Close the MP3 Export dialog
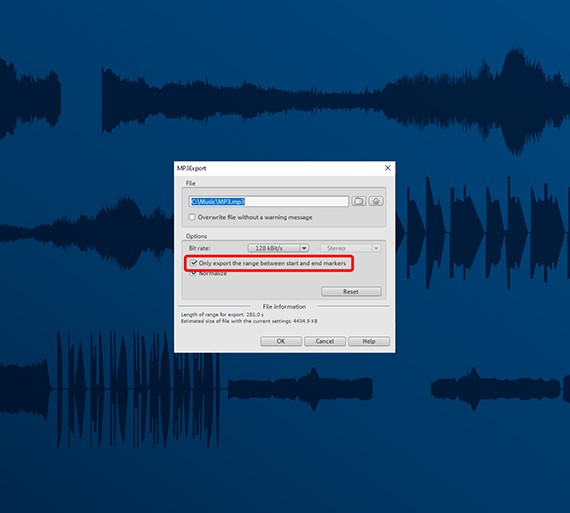 click(x=388, y=168)
